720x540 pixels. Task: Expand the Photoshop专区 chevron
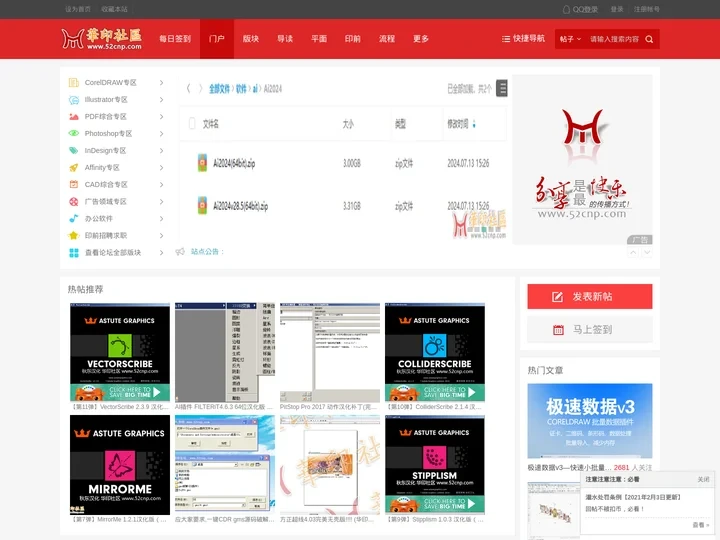pyautogui.click(x=161, y=134)
